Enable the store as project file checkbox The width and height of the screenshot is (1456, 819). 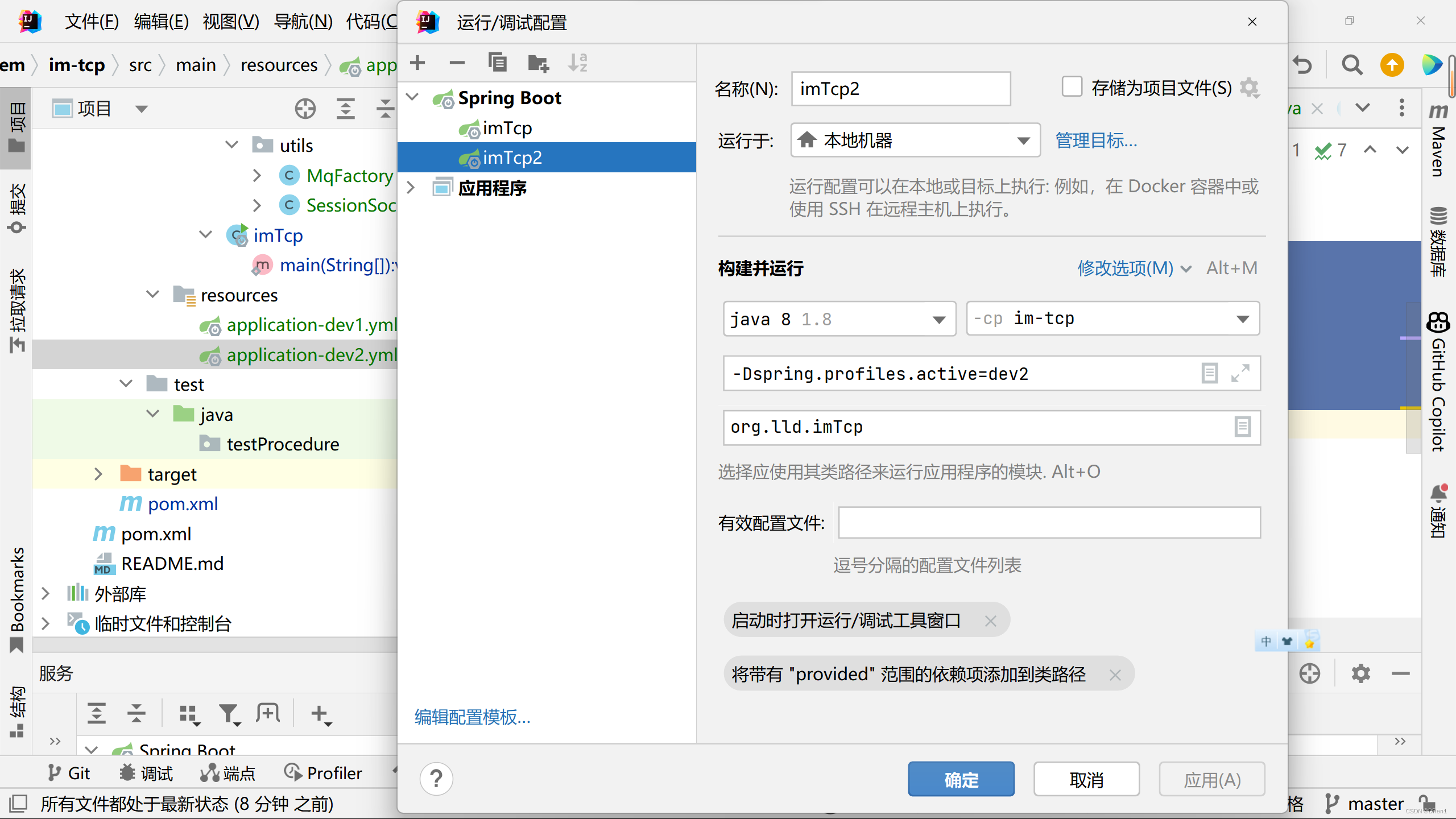pos(1072,88)
